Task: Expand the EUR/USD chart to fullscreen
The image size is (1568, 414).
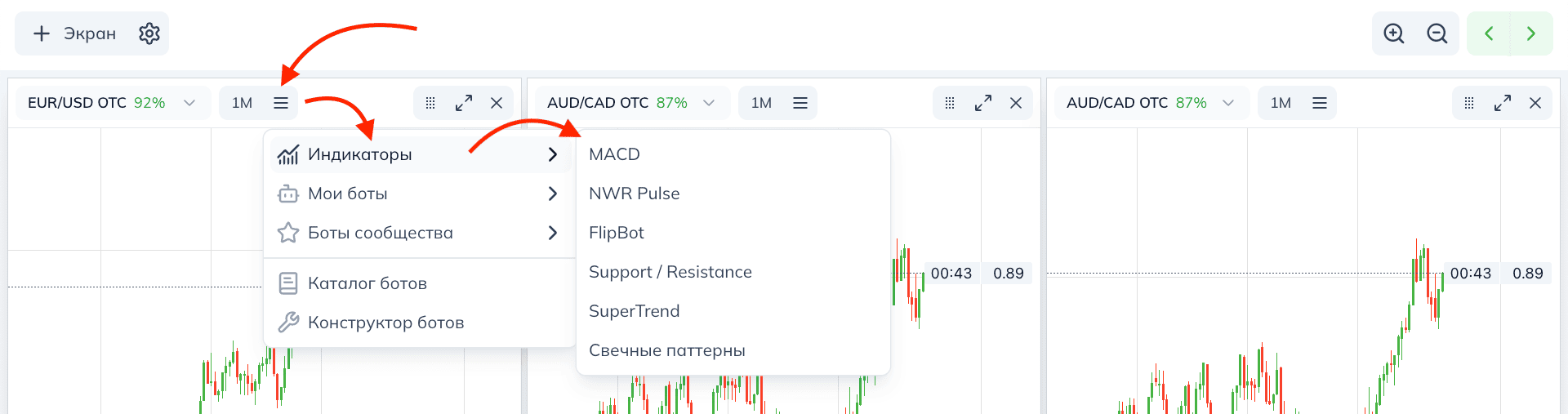Action: [464, 103]
